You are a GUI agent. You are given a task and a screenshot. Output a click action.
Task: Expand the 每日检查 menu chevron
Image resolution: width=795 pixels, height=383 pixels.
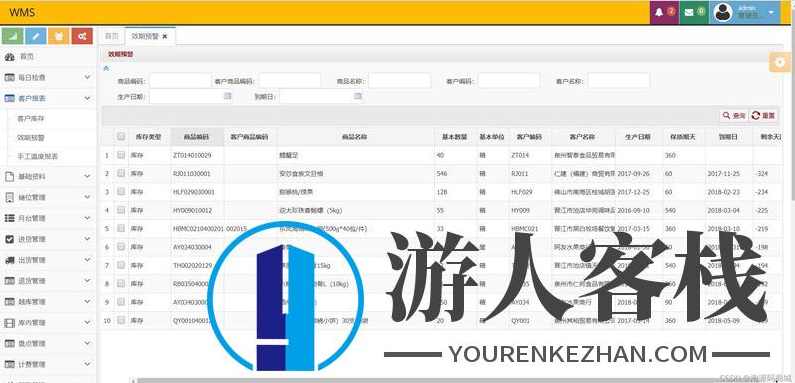point(87,77)
